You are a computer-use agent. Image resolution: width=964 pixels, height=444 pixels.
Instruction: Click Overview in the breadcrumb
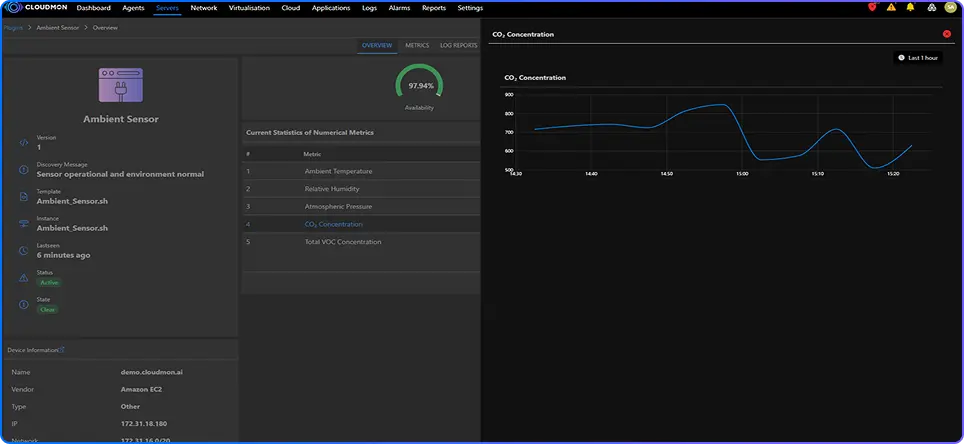click(105, 28)
